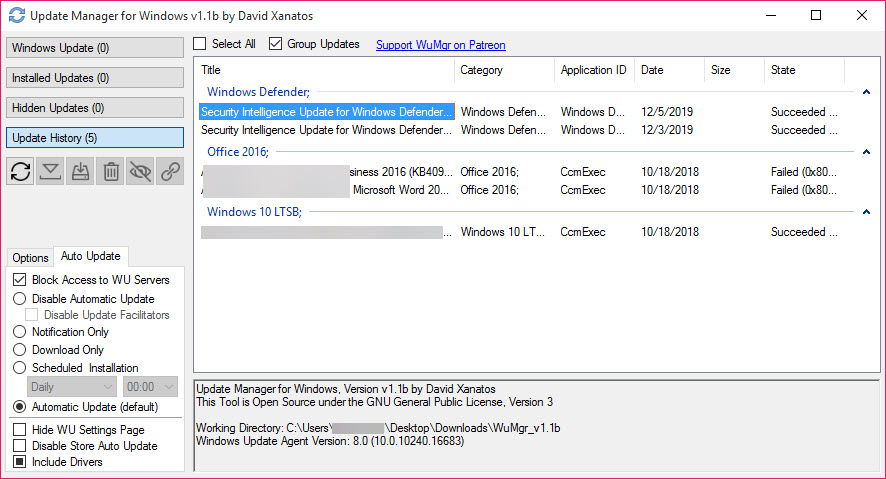The image size is (886, 479).
Task: Toggle Include Drivers checkbox
Action: click(x=20, y=461)
